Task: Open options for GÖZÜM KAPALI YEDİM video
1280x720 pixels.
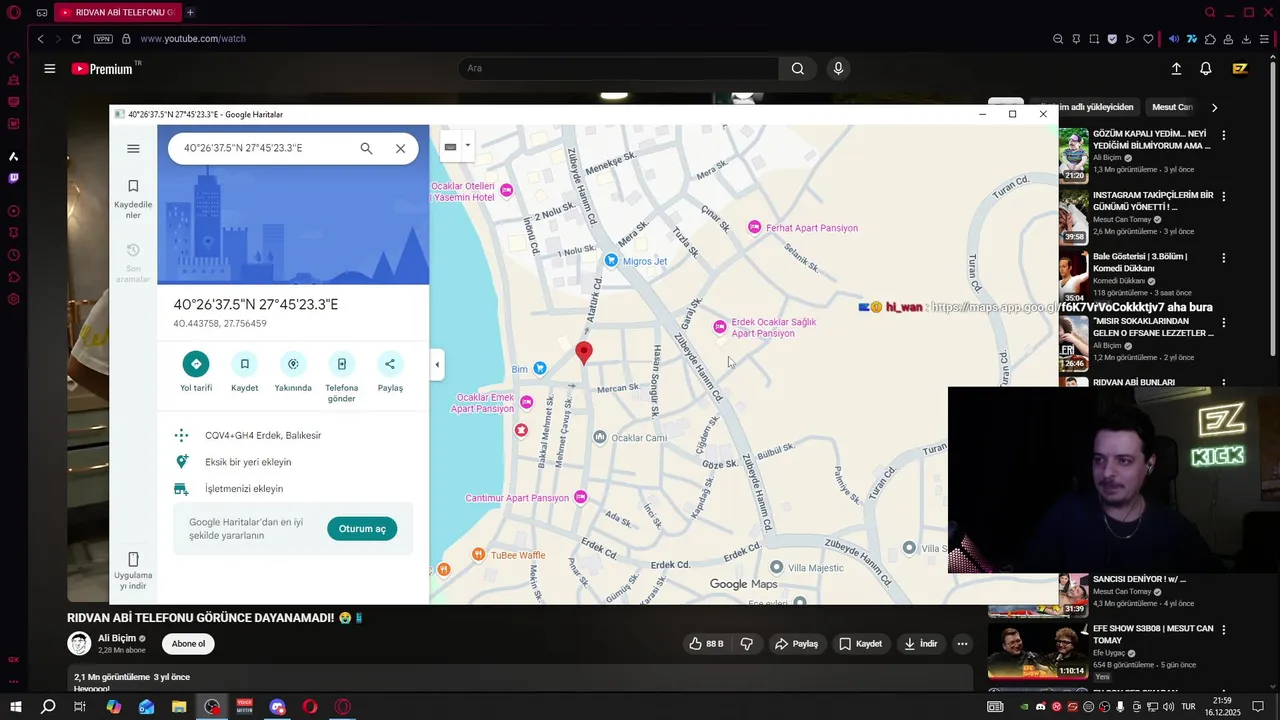Action: coord(1223,135)
